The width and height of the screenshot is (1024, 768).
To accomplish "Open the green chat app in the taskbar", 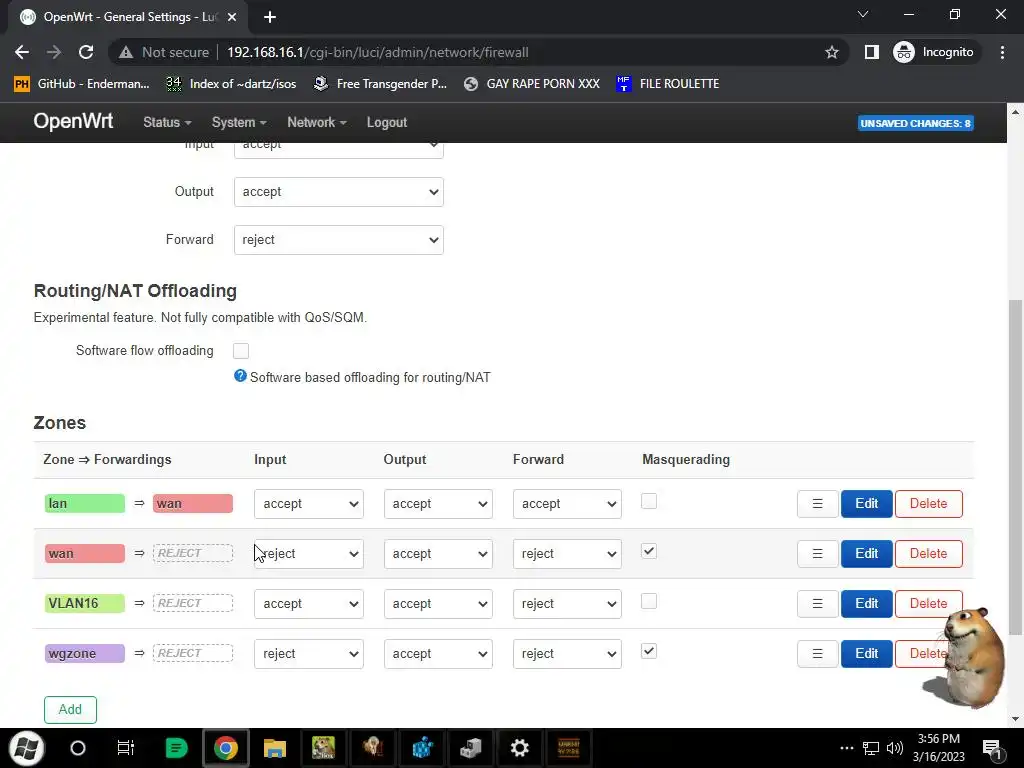I will click(176, 748).
